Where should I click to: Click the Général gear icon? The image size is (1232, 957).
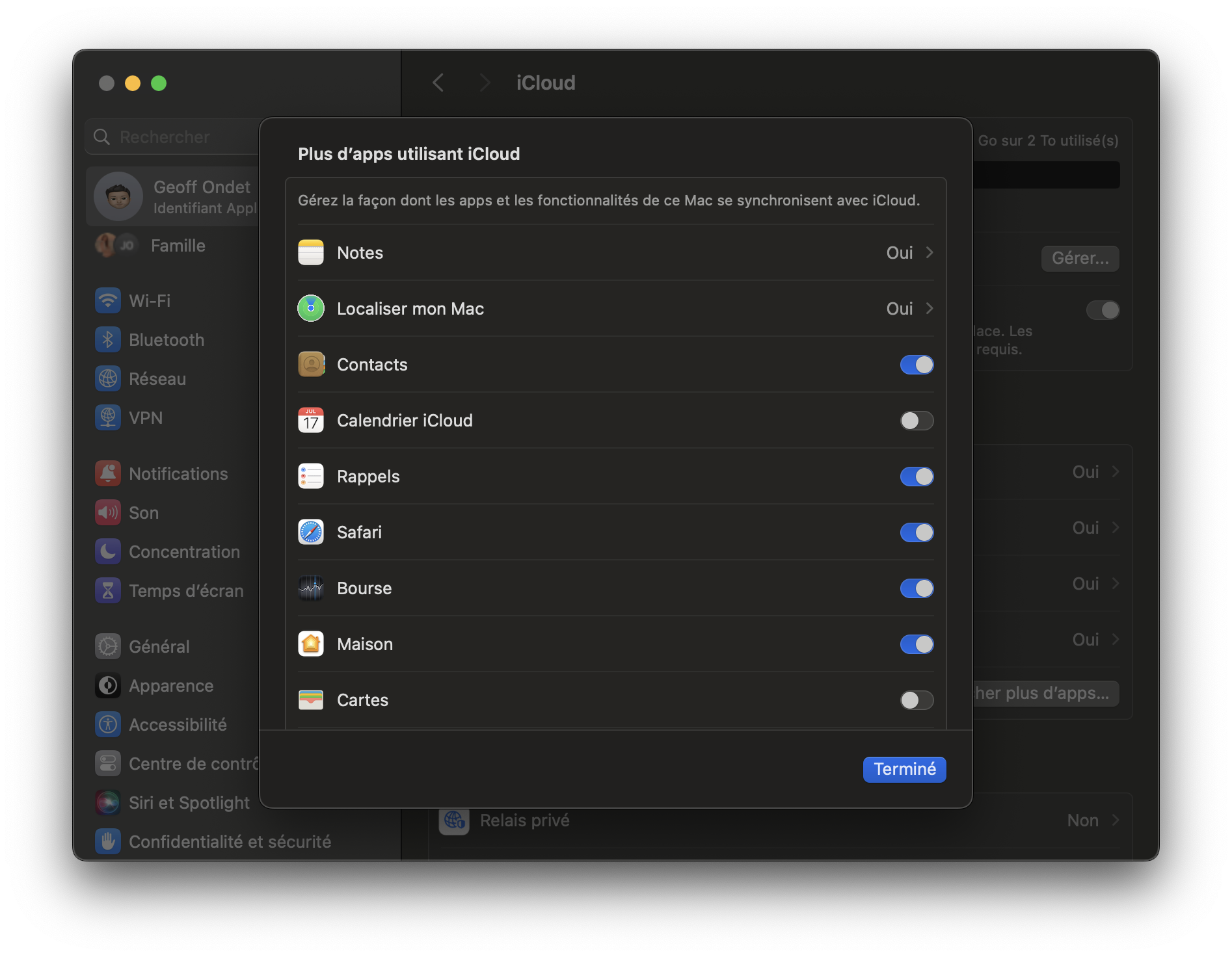(108, 646)
